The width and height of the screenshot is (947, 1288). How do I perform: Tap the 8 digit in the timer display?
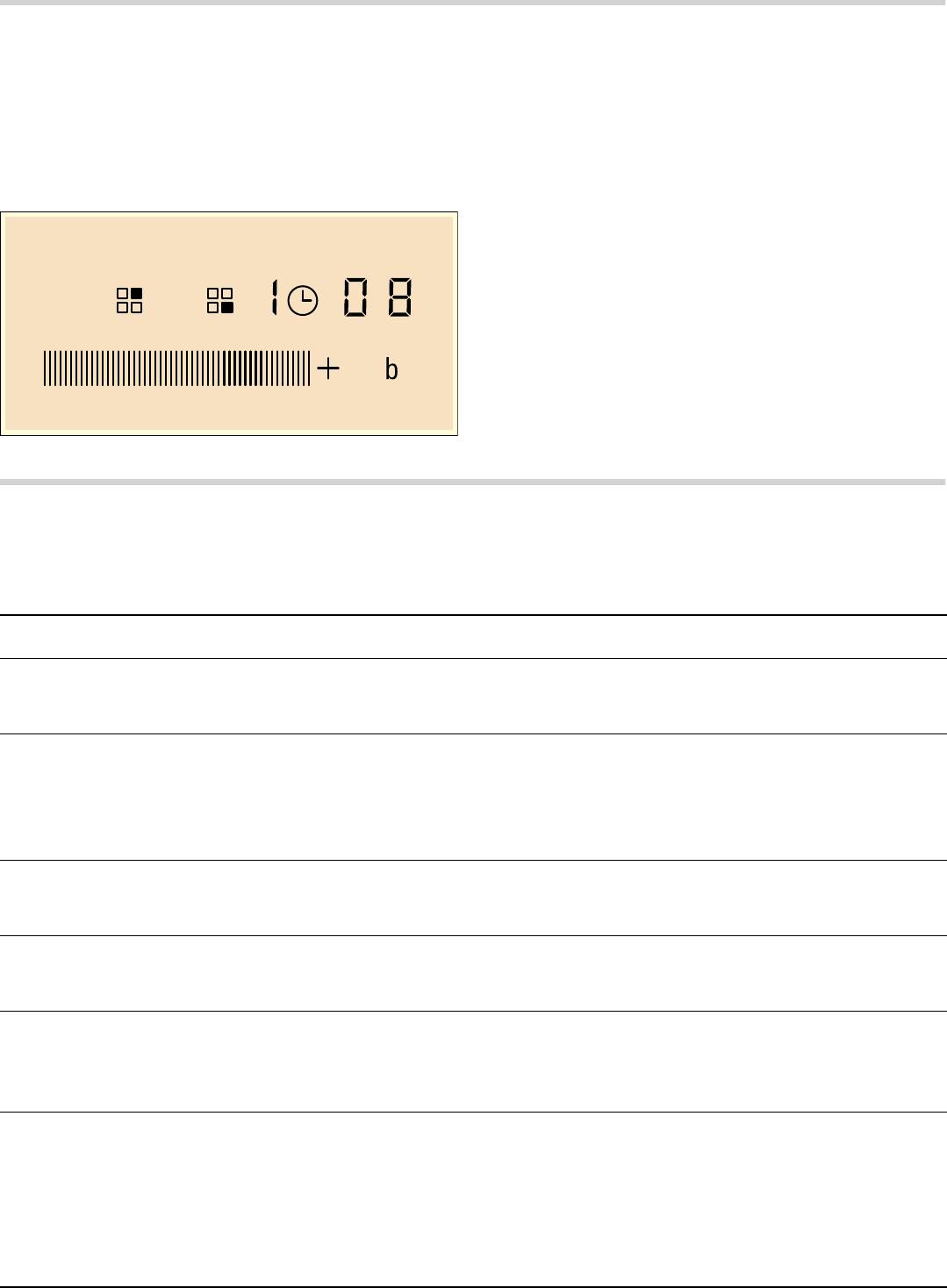tap(400, 298)
